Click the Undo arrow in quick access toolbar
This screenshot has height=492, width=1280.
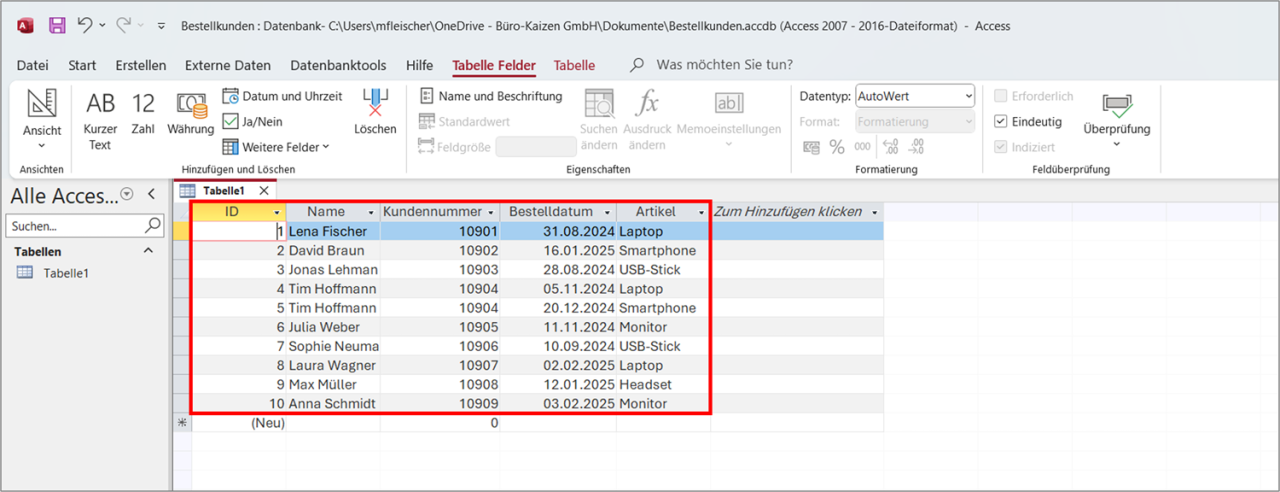coord(85,24)
